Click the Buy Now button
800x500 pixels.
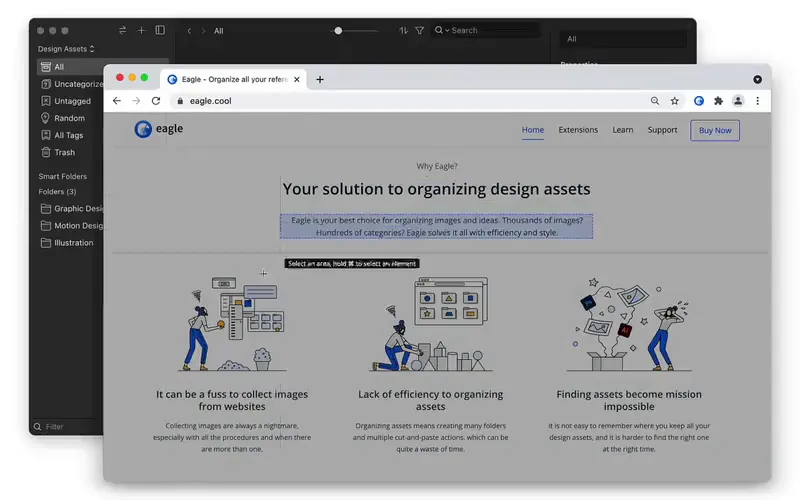click(x=715, y=130)
